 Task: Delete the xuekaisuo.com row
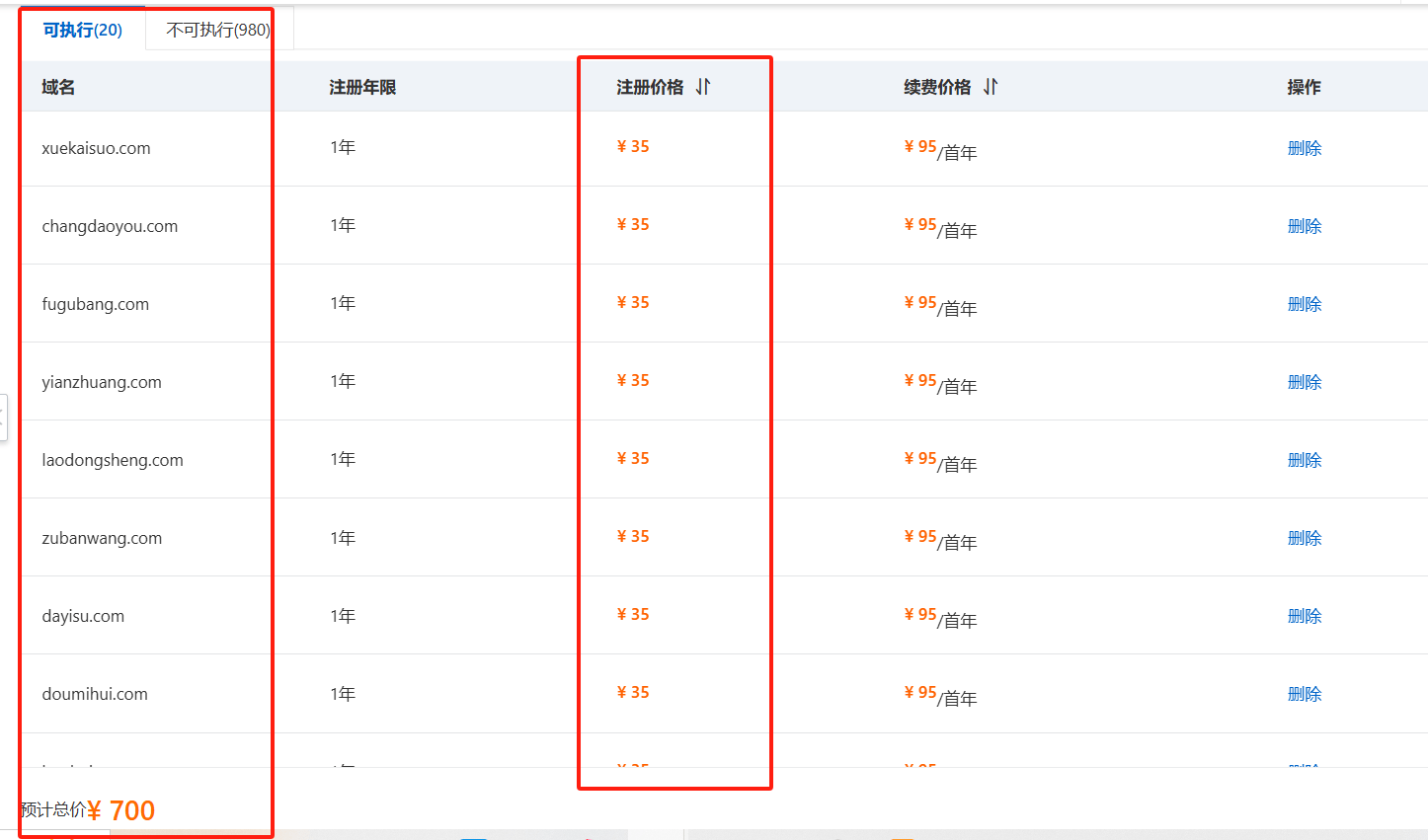[1305, 148]
